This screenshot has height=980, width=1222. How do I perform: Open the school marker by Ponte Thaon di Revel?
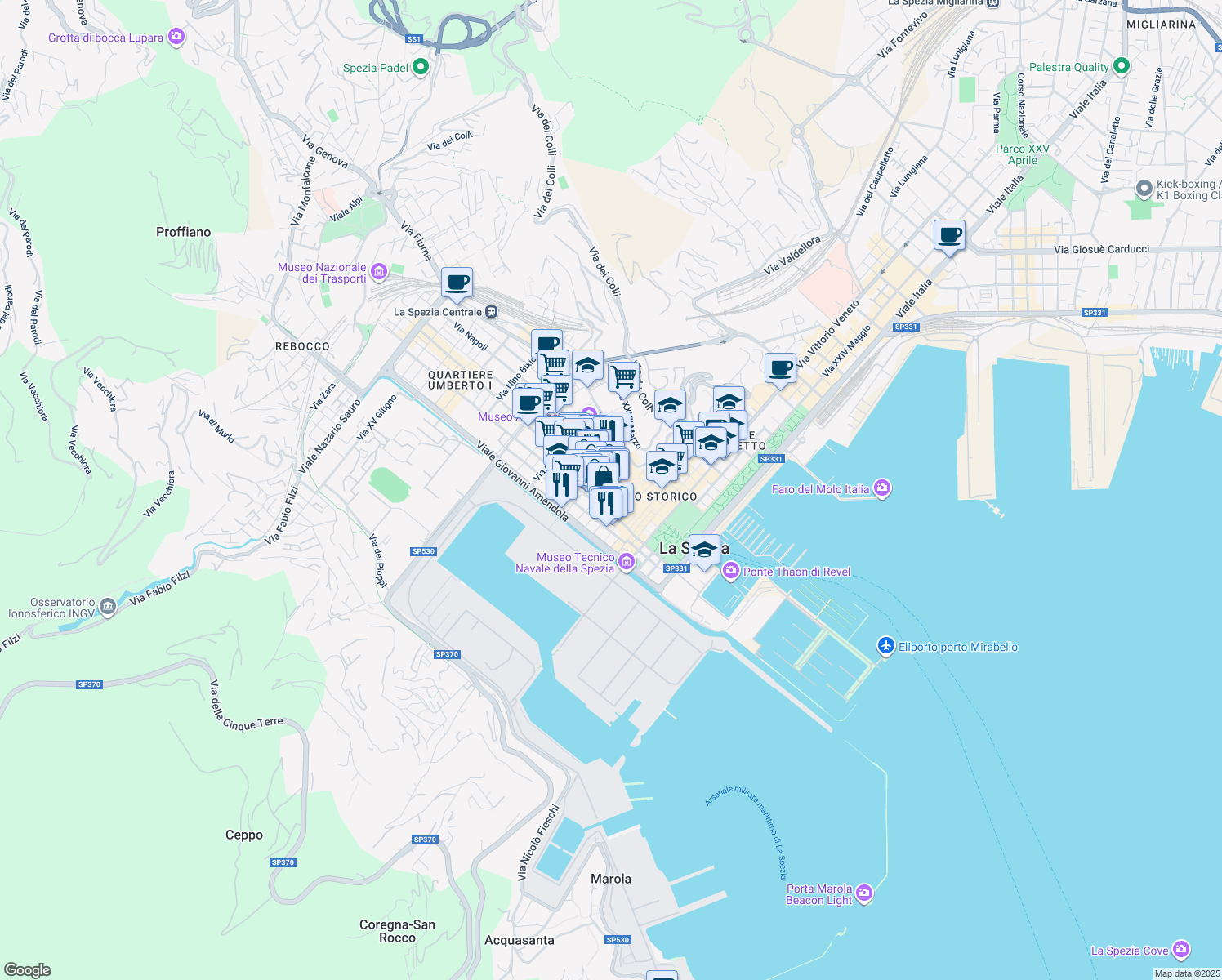[704, 550]
